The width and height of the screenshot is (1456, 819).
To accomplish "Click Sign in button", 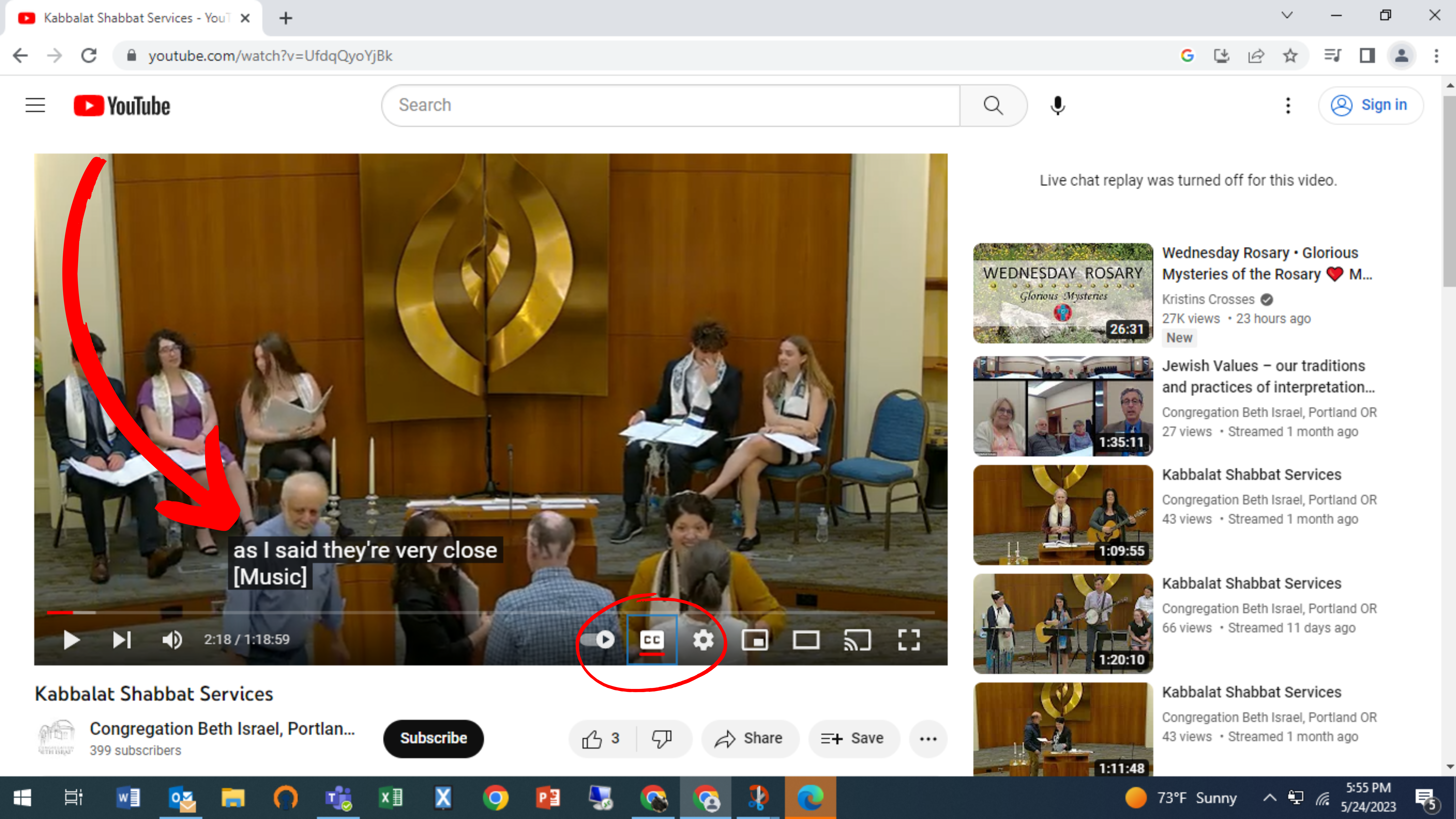I will [1370, 105].
